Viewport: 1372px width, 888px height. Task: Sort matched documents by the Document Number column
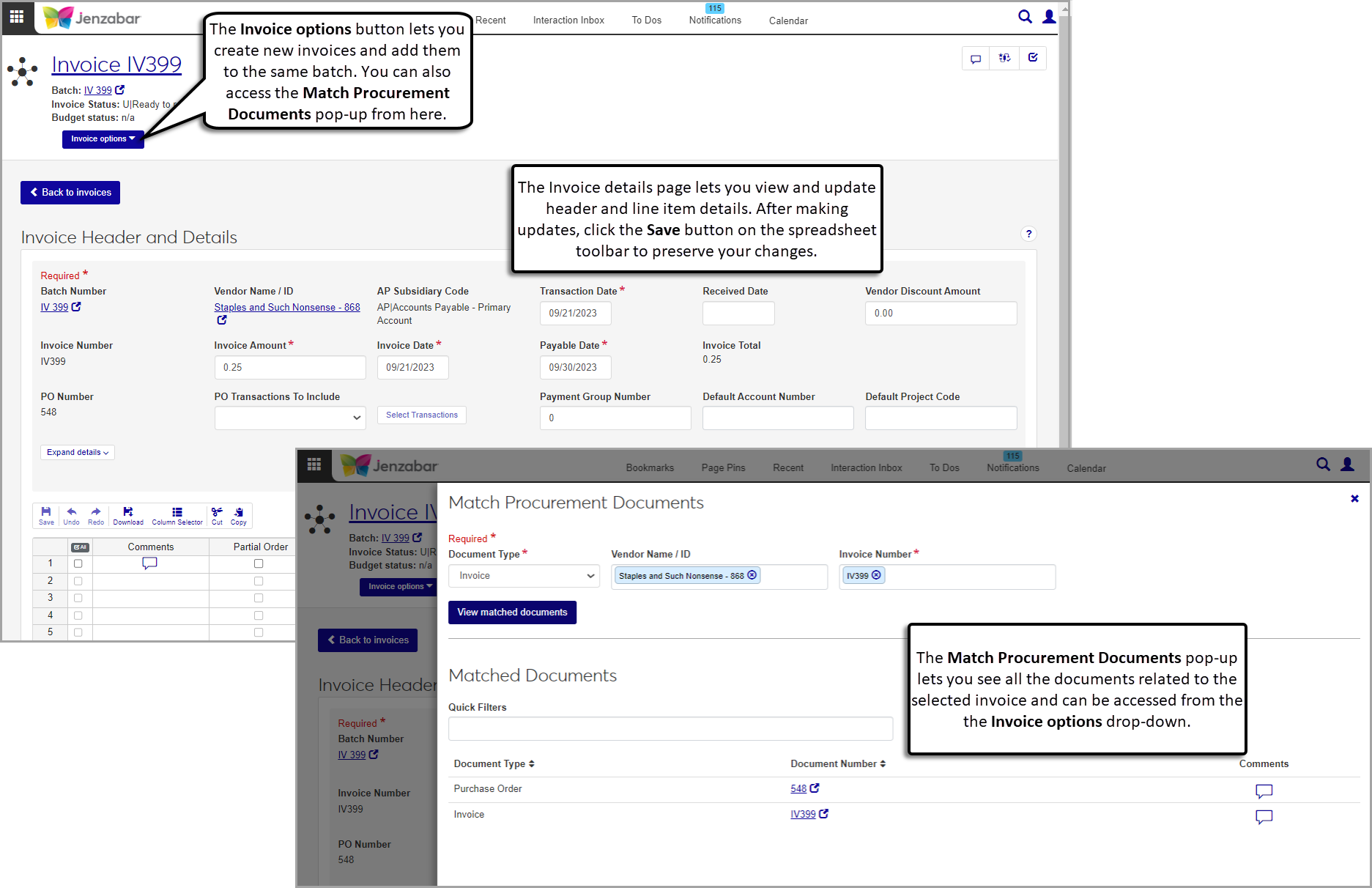tap(838, 763)
